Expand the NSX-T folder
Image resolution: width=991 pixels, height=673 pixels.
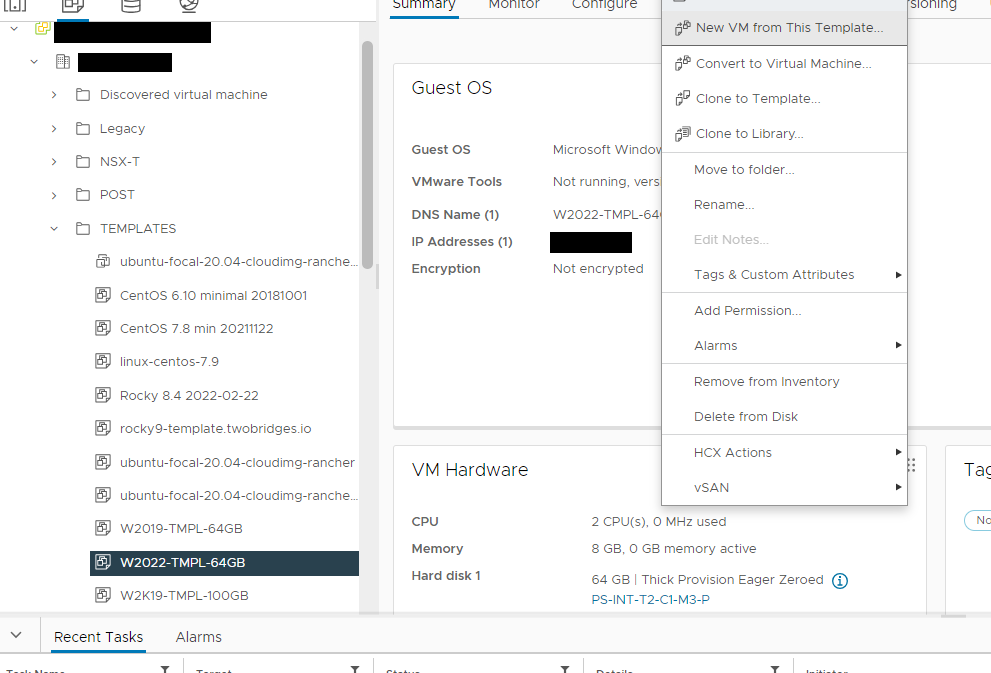coord(54,162)
